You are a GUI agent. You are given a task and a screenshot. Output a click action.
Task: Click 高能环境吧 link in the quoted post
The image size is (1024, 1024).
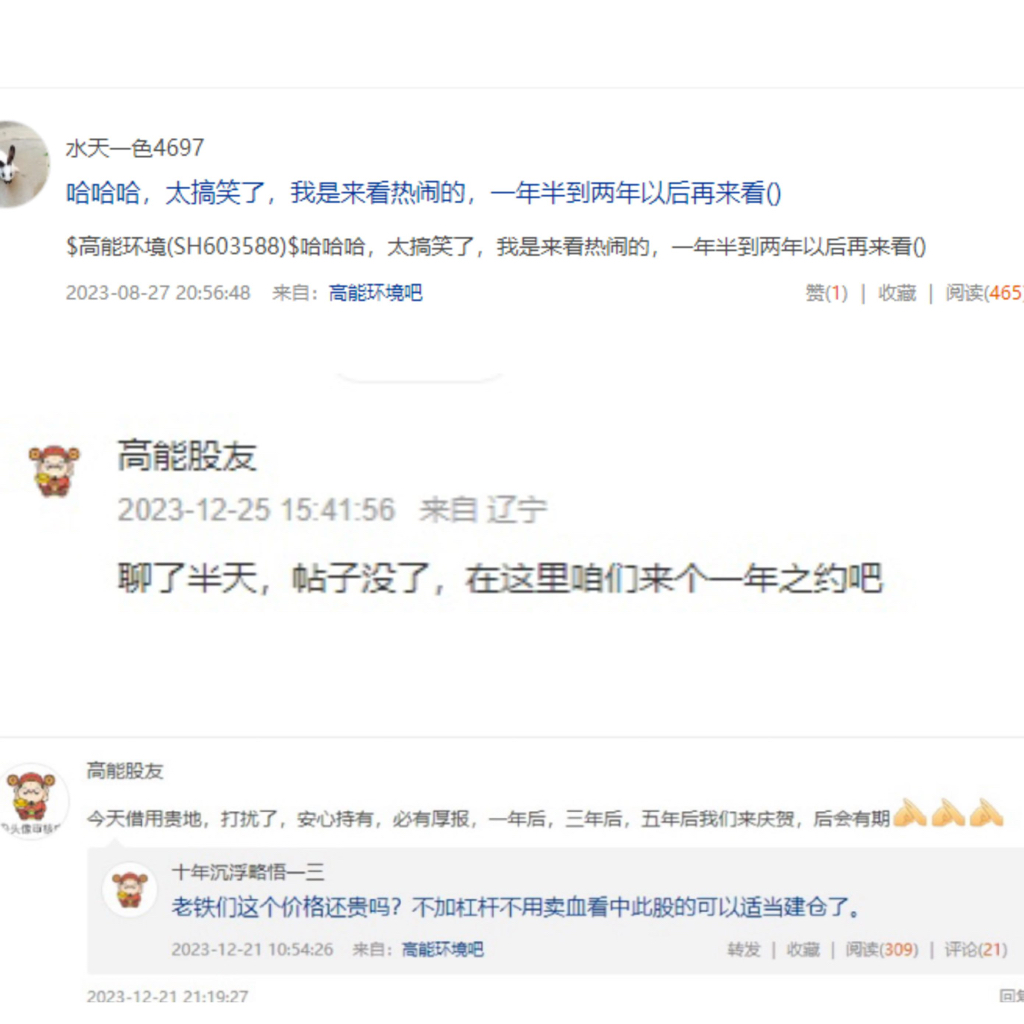coord(442,950)
